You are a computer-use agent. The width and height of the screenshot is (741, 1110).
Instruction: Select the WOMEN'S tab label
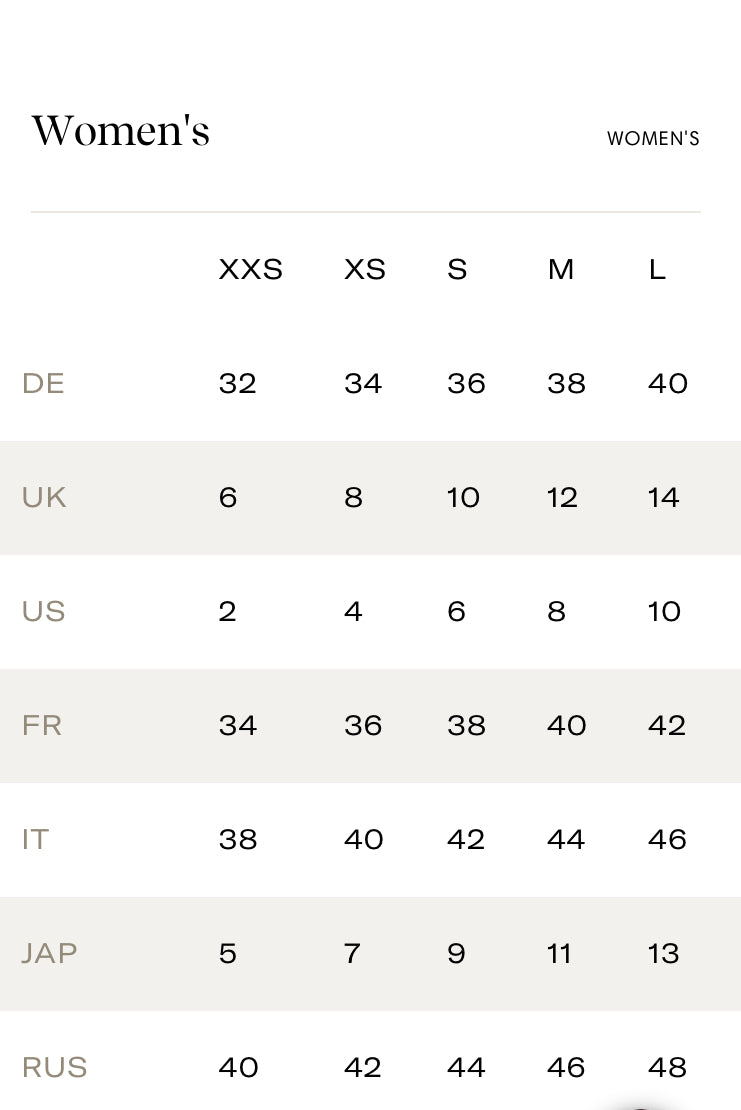653,139
